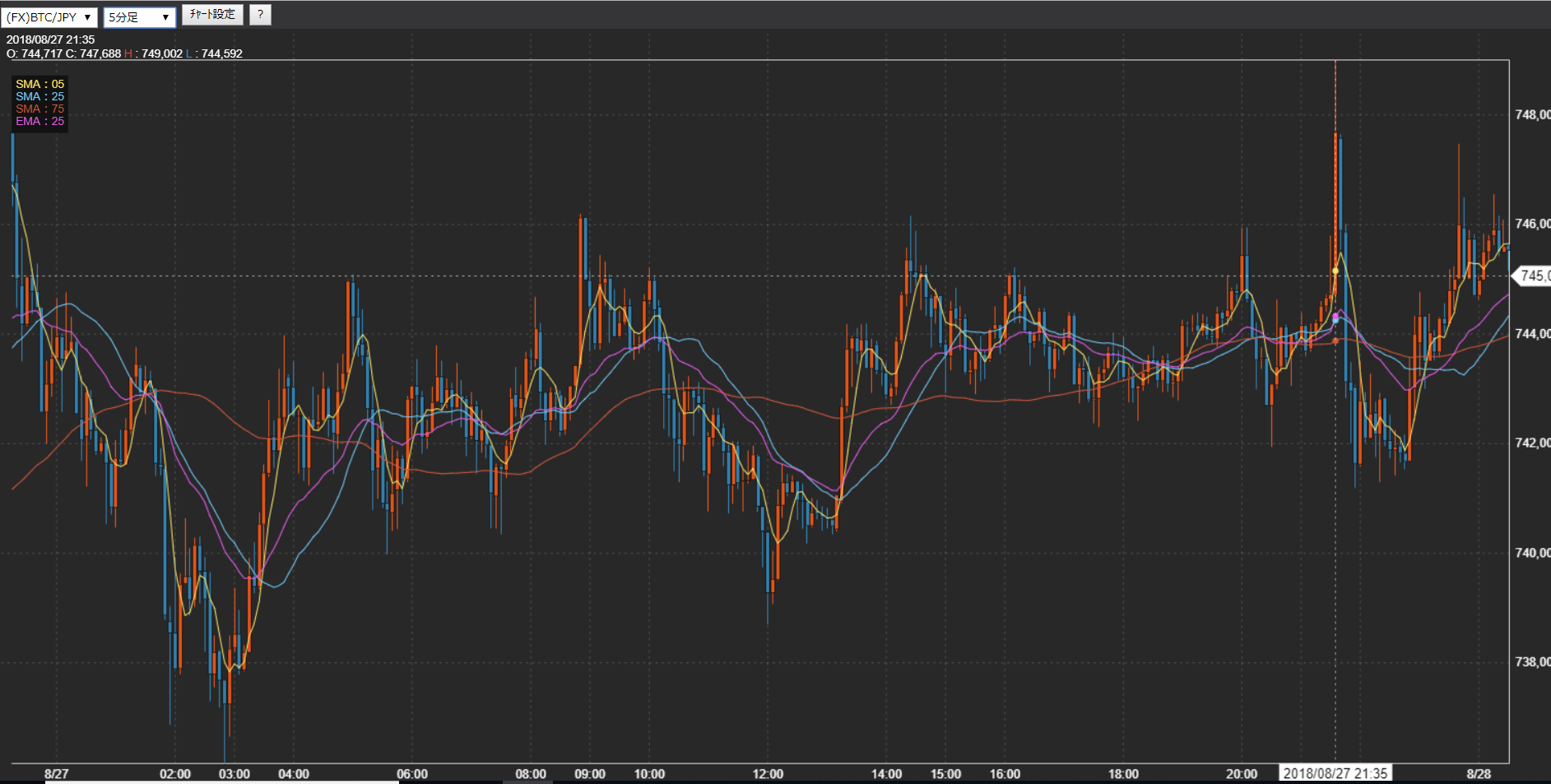
Task: Click the 738,00 price axis label
Action: click(1532, 661)
